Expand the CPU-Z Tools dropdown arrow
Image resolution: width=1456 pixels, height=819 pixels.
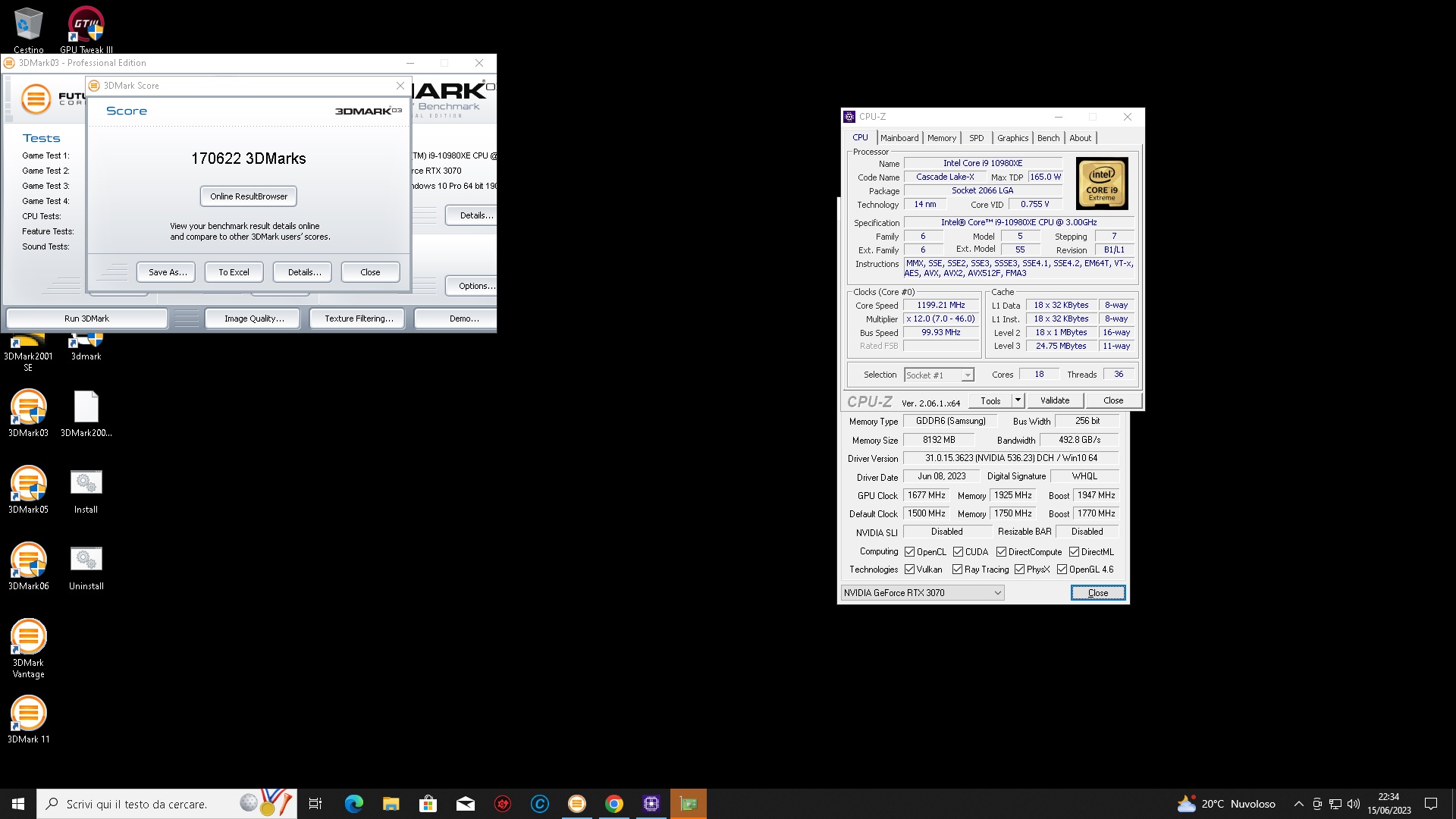(1018, 400)
